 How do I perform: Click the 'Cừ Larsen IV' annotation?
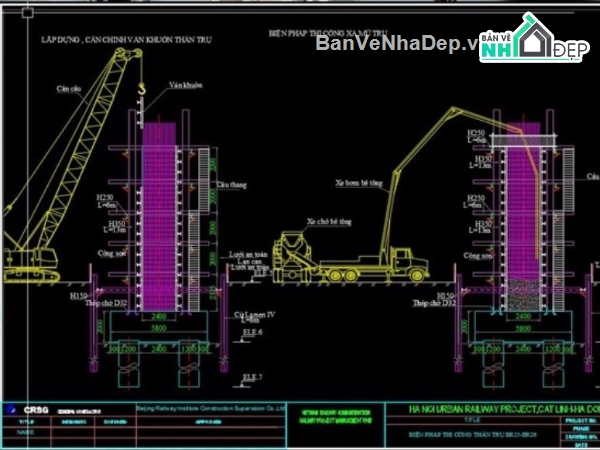[254, 315]
